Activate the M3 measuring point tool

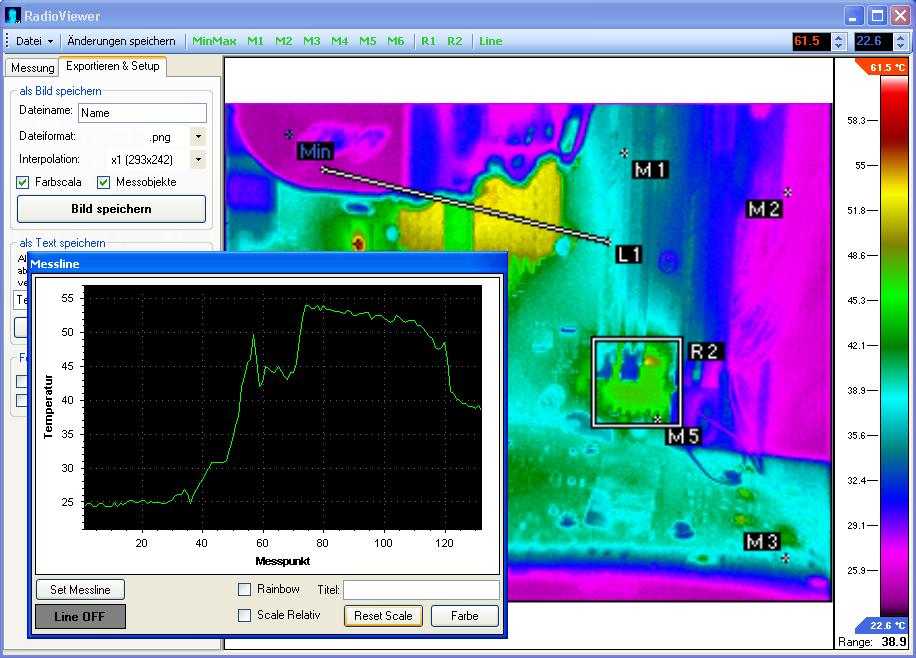click(x=312, y=41)
